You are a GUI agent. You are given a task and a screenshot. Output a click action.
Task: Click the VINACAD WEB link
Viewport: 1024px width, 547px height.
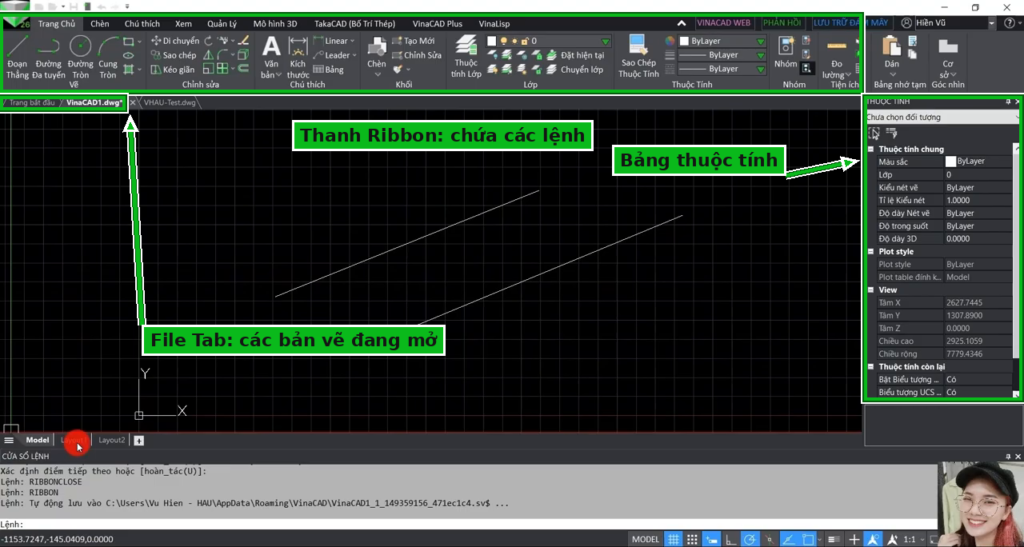click(x=723, y=23)
